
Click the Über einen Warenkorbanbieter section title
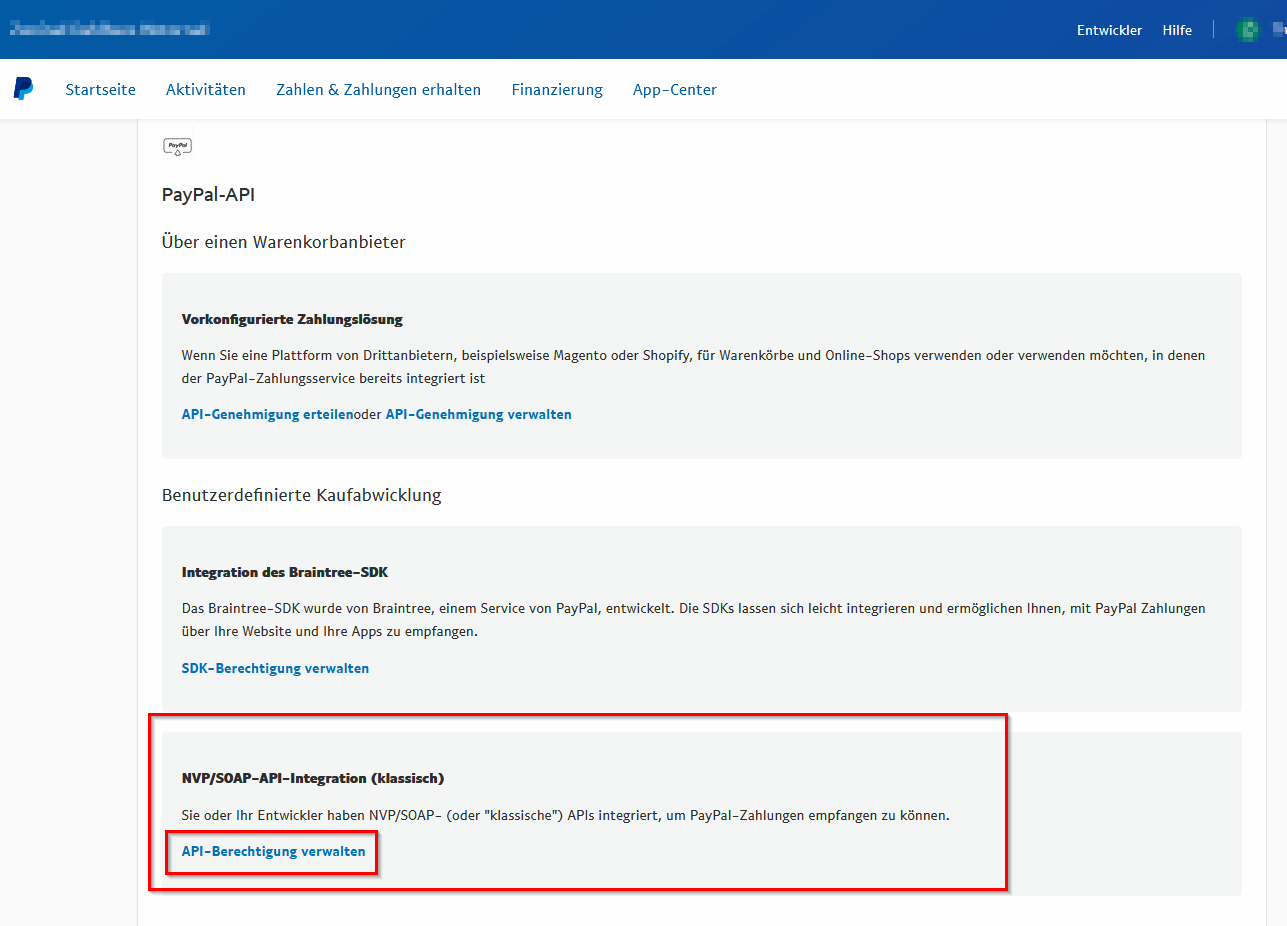pyautogui.click(x=284, y=242)
